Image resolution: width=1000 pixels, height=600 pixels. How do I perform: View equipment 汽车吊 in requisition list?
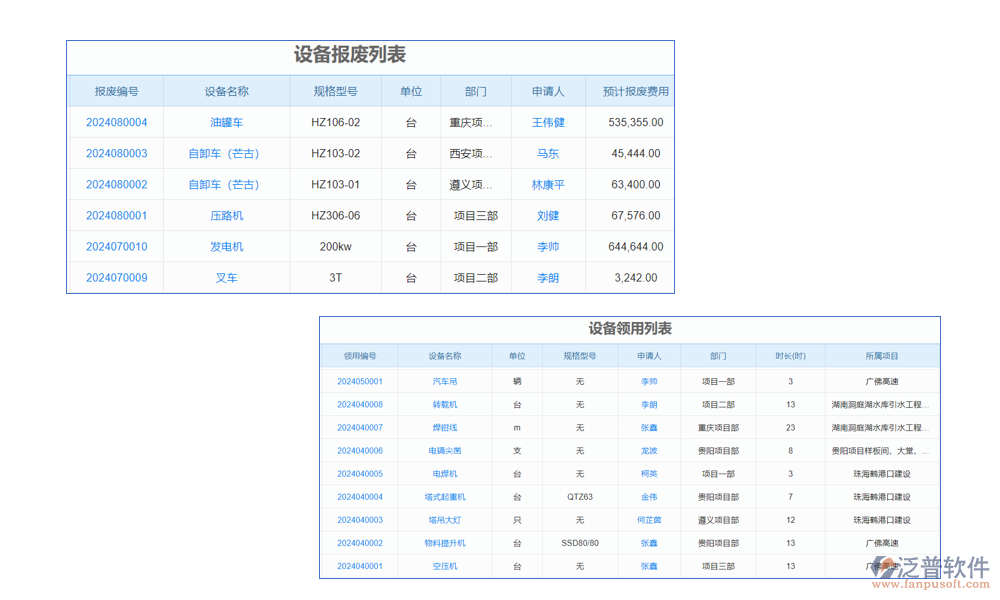(x=444, y=381)
